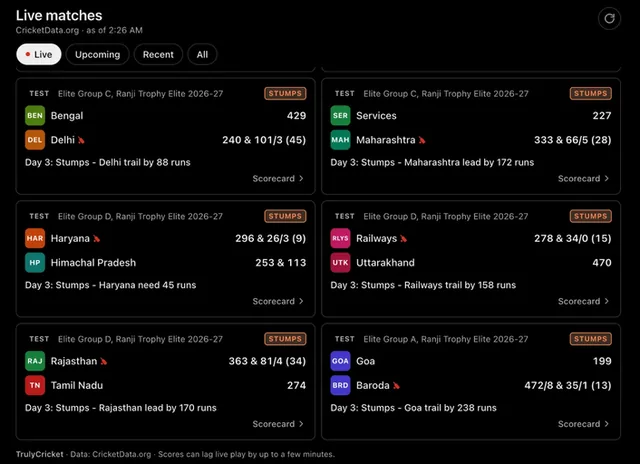Click STUMPS badge on Haryana match
Screen dimensions: 640x464
[285, 216]
